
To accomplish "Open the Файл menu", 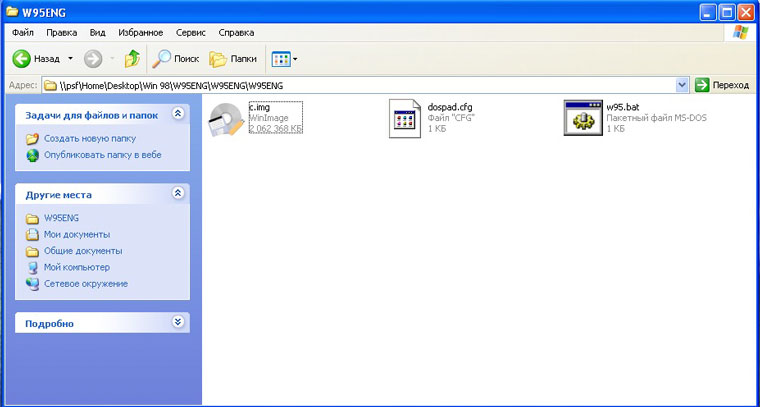I will [x=23, y=33].
